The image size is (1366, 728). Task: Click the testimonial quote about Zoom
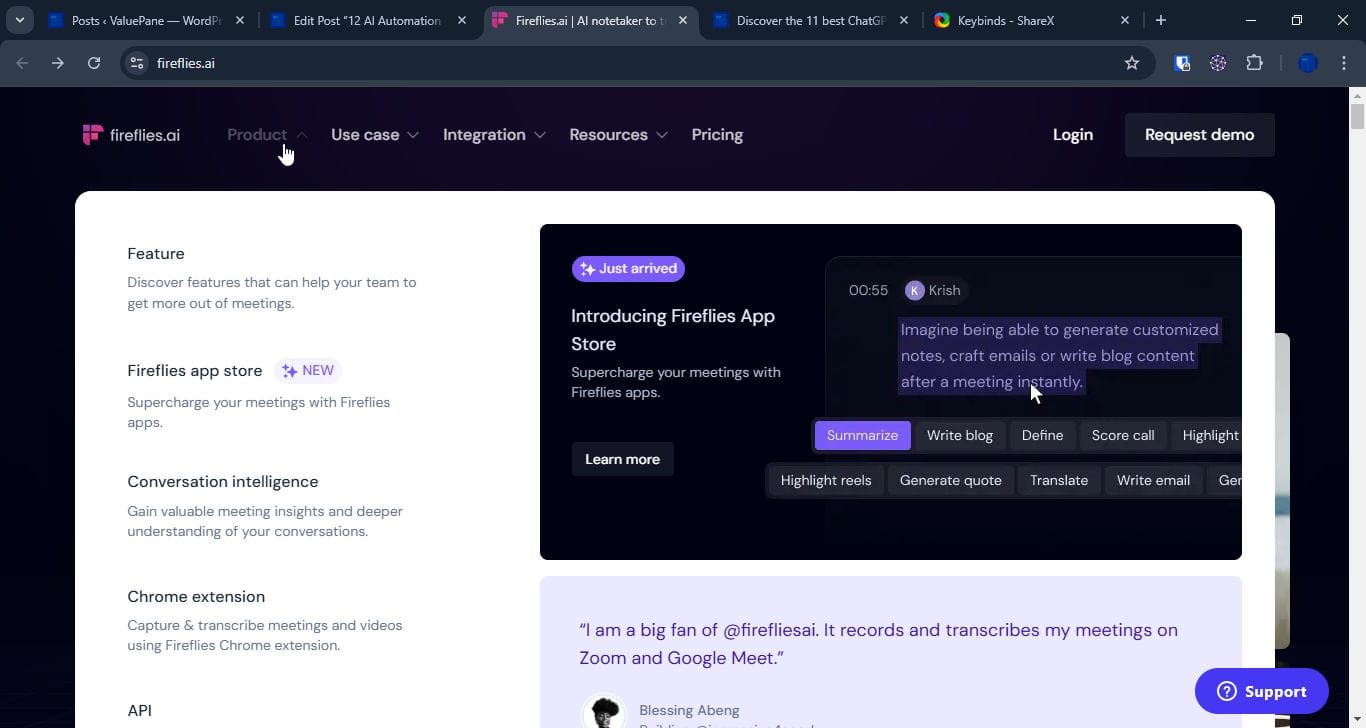coord(878,644)
